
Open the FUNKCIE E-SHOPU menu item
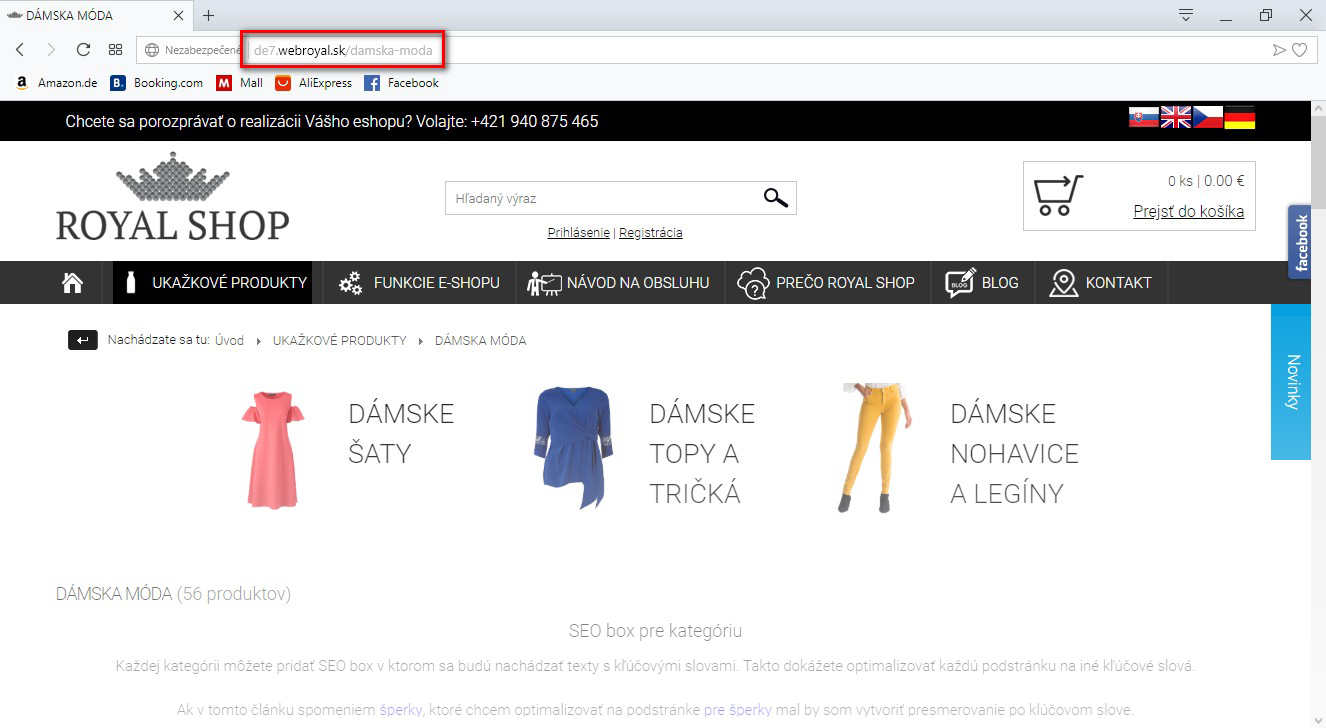coord(419,283)
